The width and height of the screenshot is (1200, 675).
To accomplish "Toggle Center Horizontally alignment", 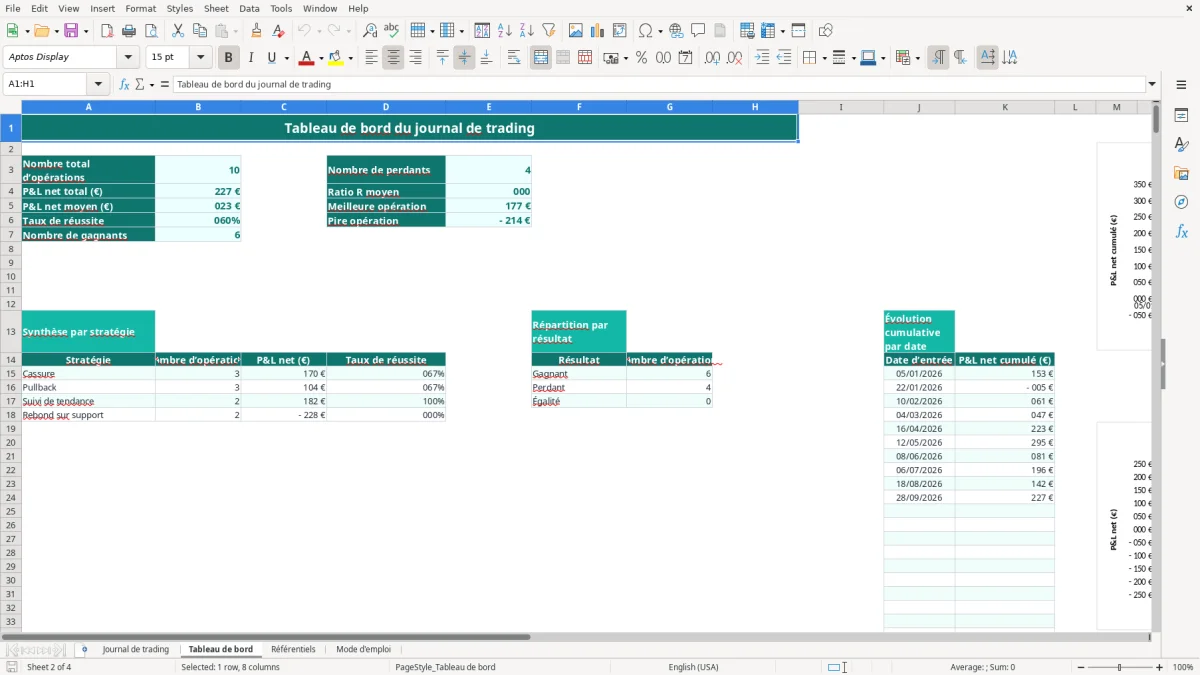I will click(x=393, y=58).
